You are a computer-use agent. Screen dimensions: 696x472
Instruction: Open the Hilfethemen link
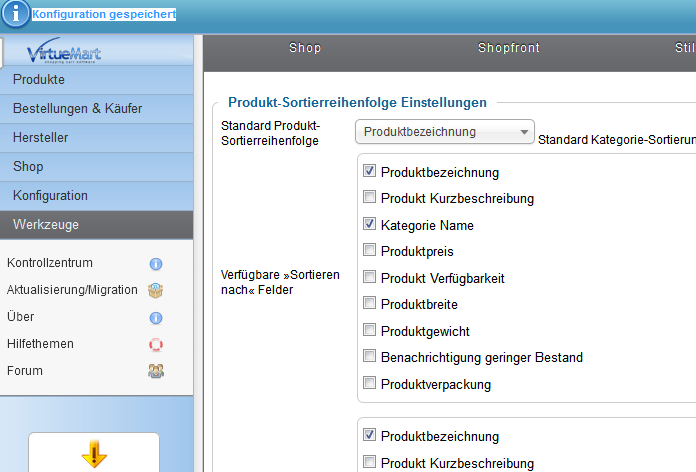[40, 344]
